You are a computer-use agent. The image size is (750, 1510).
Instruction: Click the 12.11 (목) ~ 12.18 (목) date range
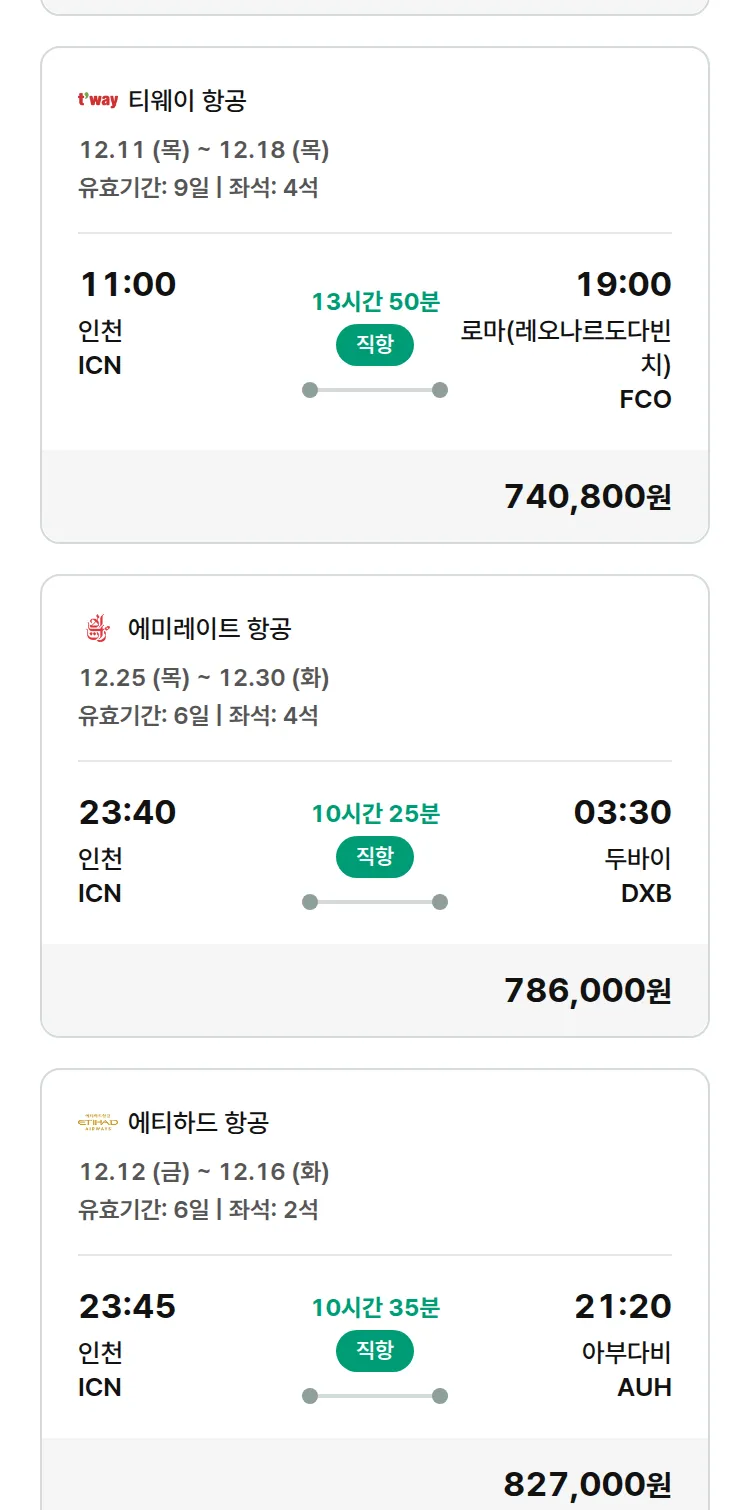click(x=204, y=150)
